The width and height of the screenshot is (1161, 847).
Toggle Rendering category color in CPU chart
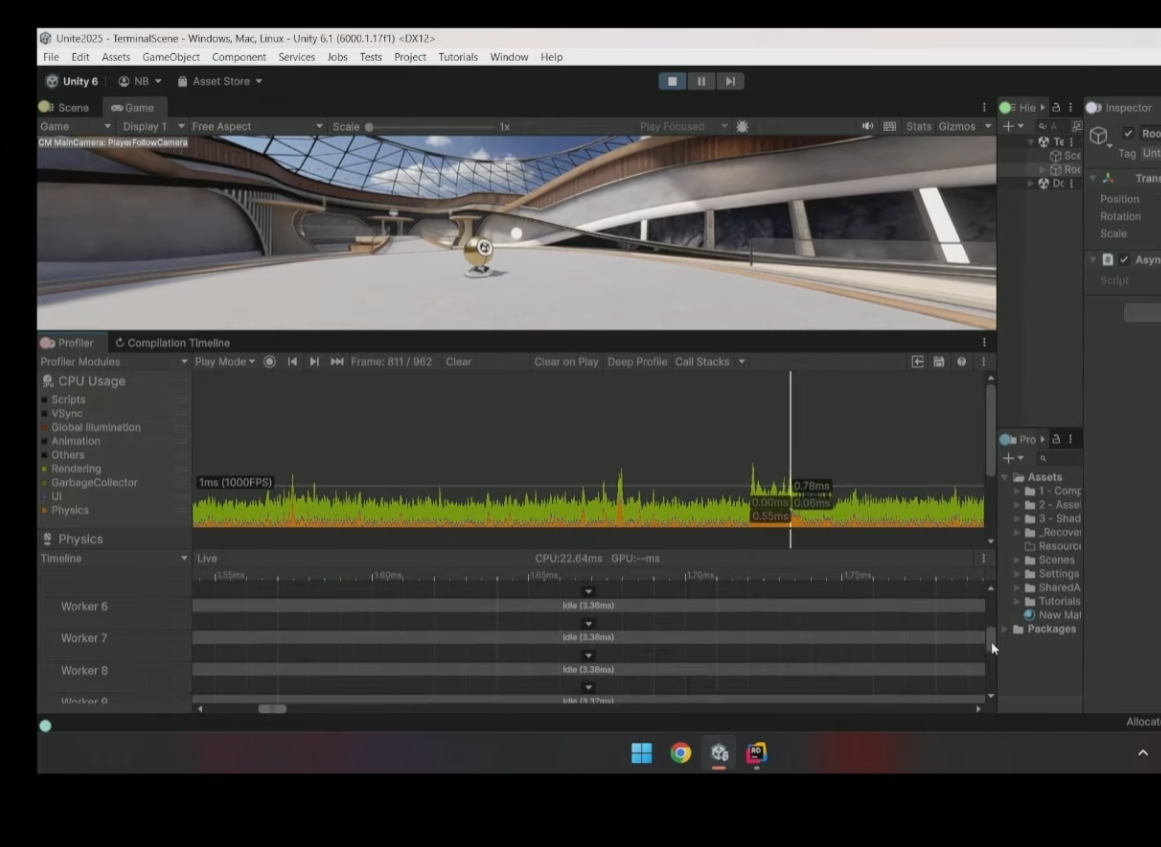pyautogui.click(x=44, y=469)
